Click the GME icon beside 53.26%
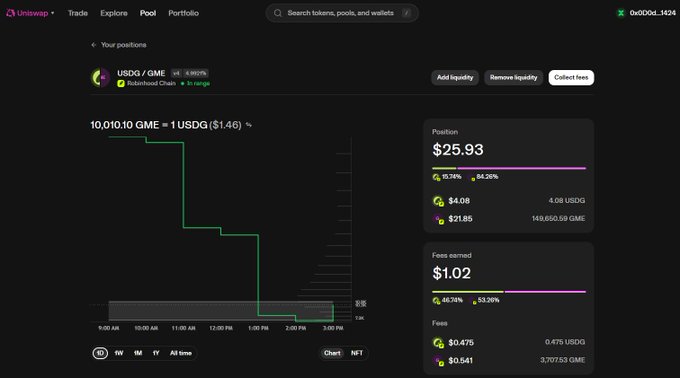 click(473, 301)
